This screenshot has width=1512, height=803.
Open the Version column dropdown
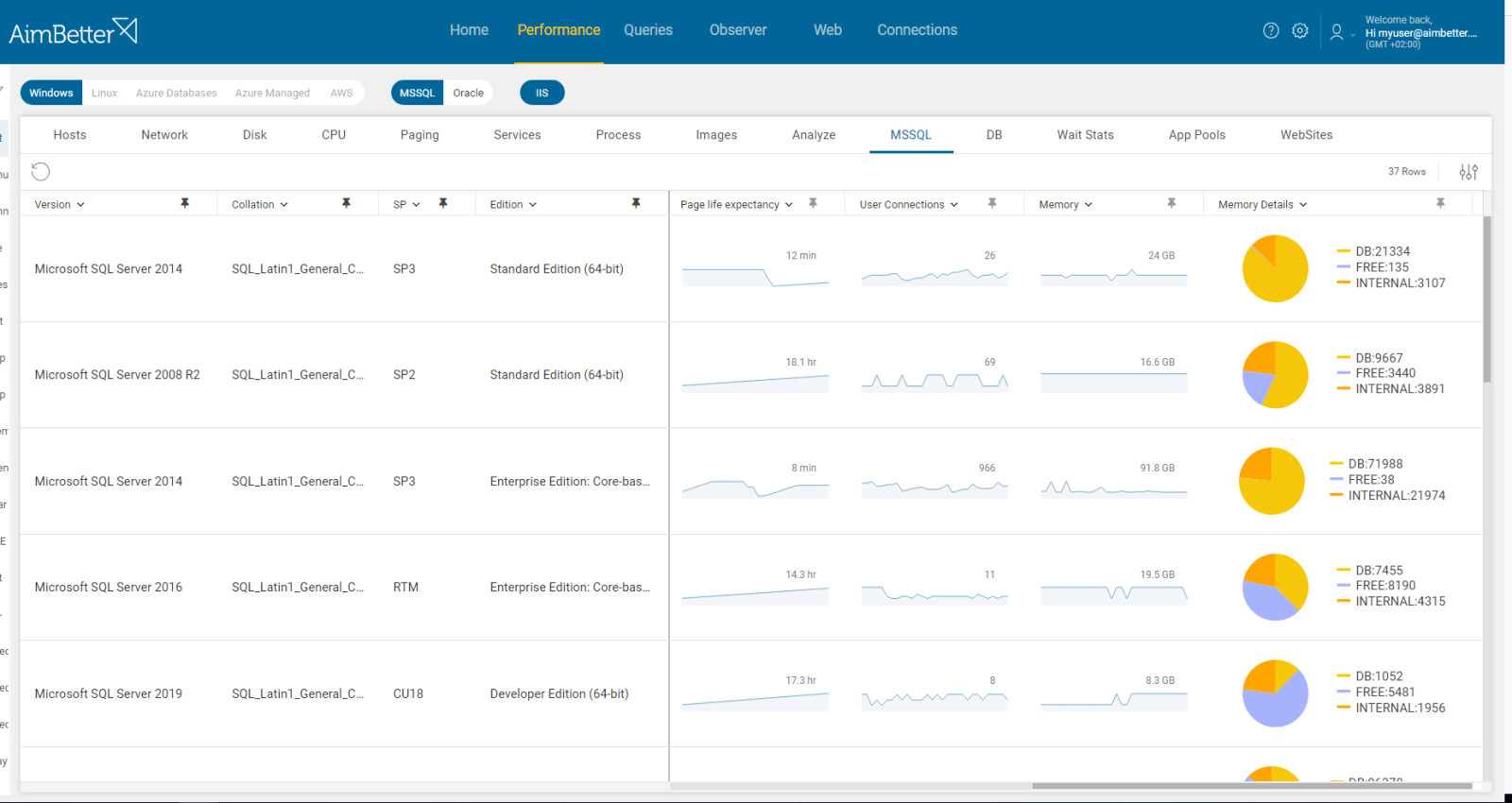[x=80, y=205]
